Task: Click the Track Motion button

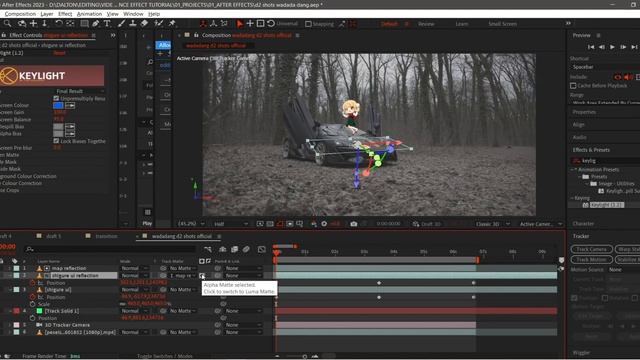Action: click(591, 259)
